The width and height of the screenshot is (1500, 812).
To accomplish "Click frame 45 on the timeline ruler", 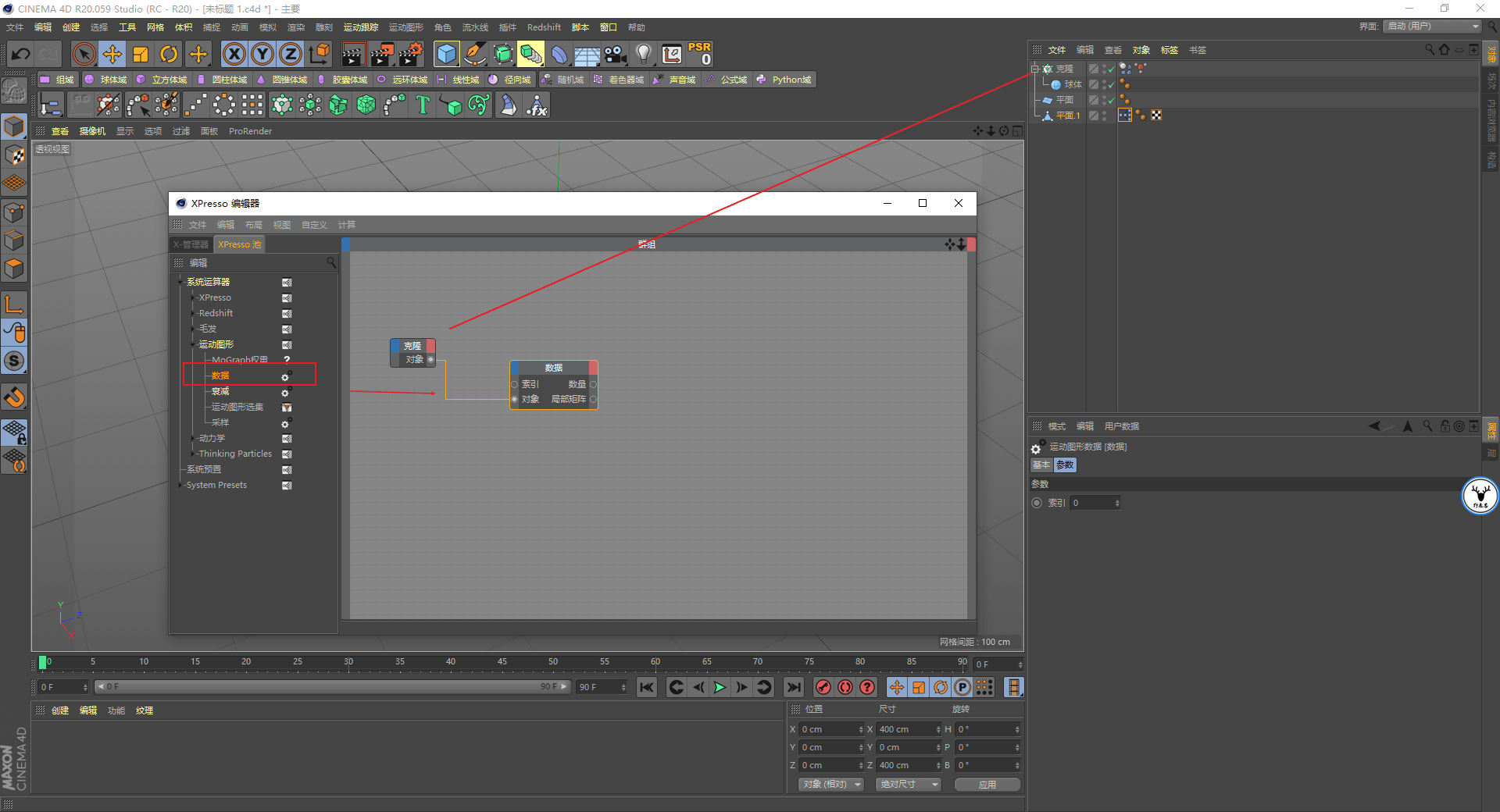I will click(x=502, y=662).
